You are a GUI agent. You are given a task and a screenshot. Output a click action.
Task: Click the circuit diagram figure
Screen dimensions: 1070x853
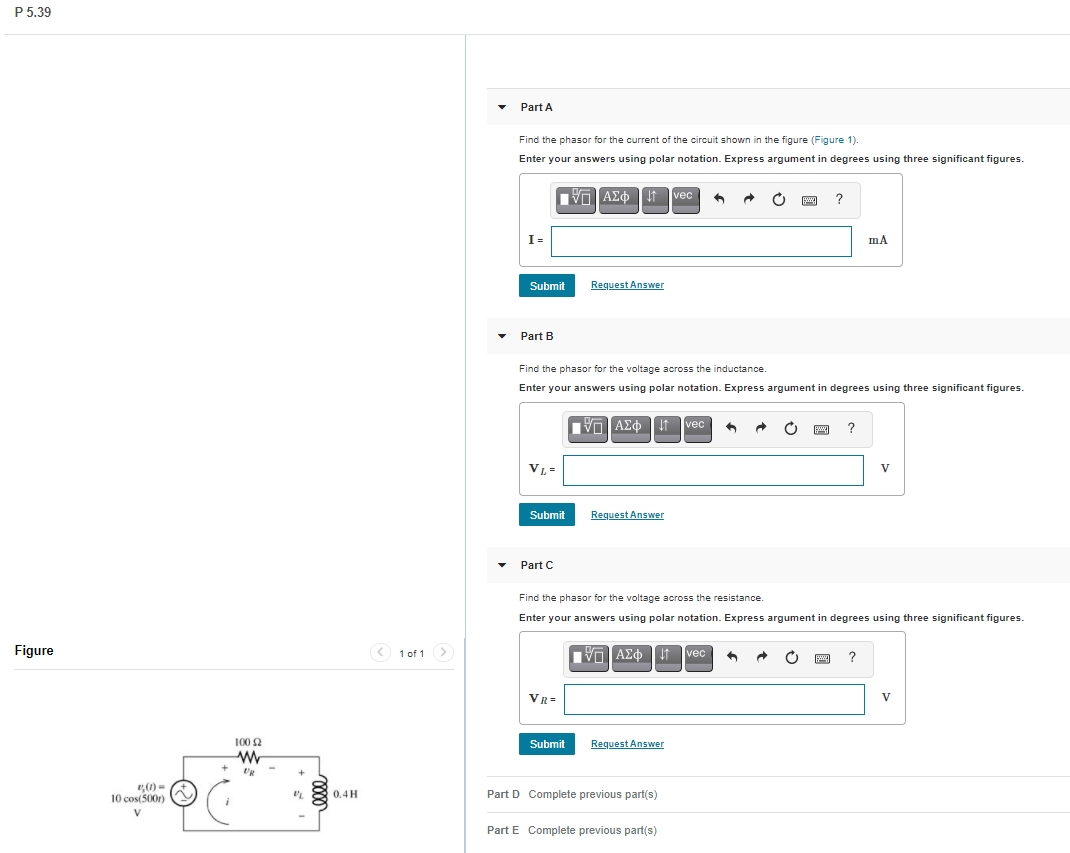[235, 785]
